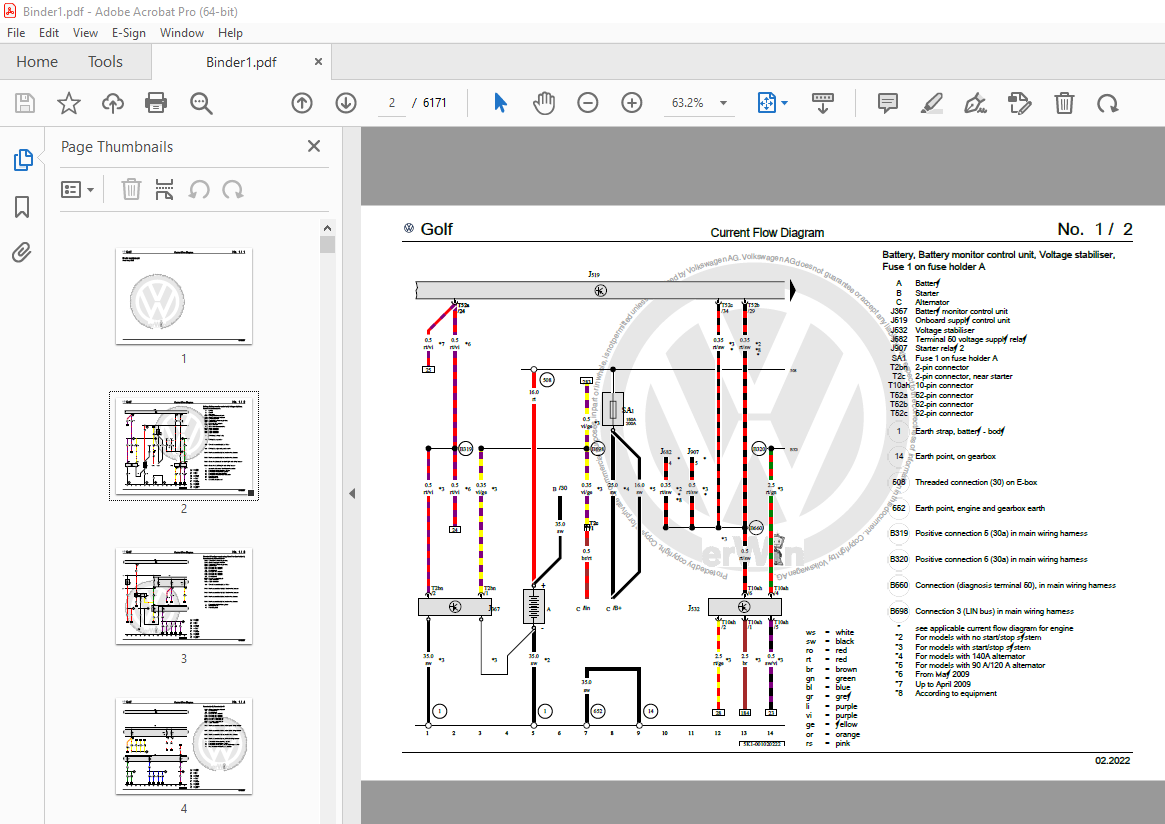Click the 'Golf' title on the page
This screenshot has width=1165, height=824.
pyautogui.click(x=436, y=229)
